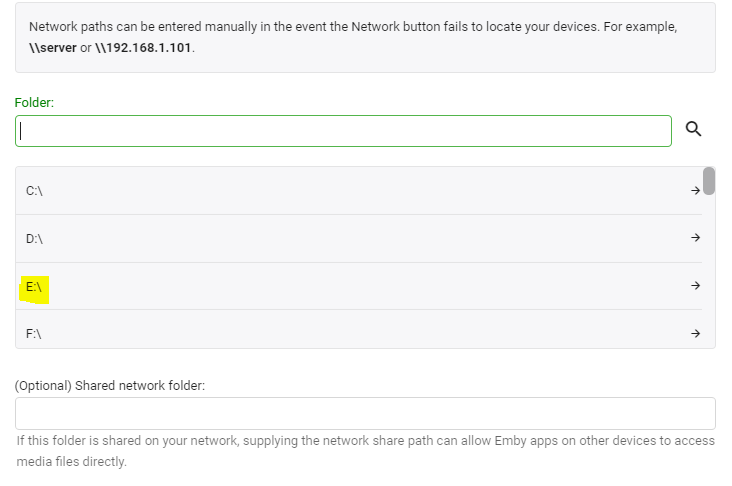Click the arrow icon beside E:\
The height and width of the screenshot is (486, 732).
(x=696, y=286)
